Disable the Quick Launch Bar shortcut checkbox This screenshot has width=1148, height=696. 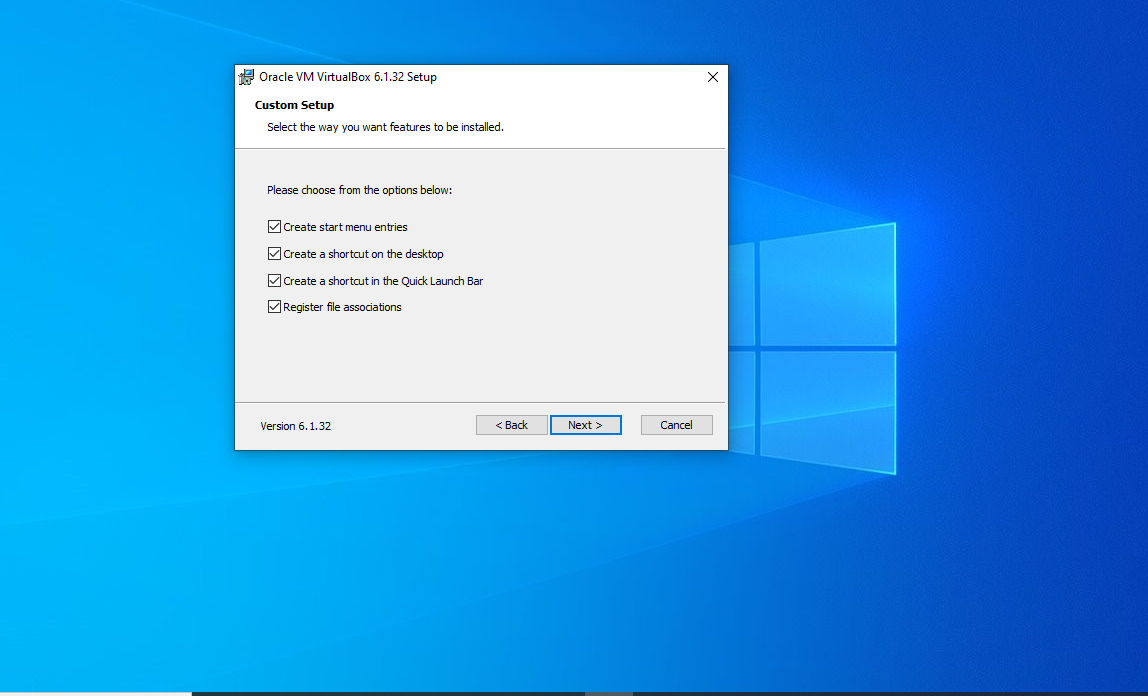(275, 280)
